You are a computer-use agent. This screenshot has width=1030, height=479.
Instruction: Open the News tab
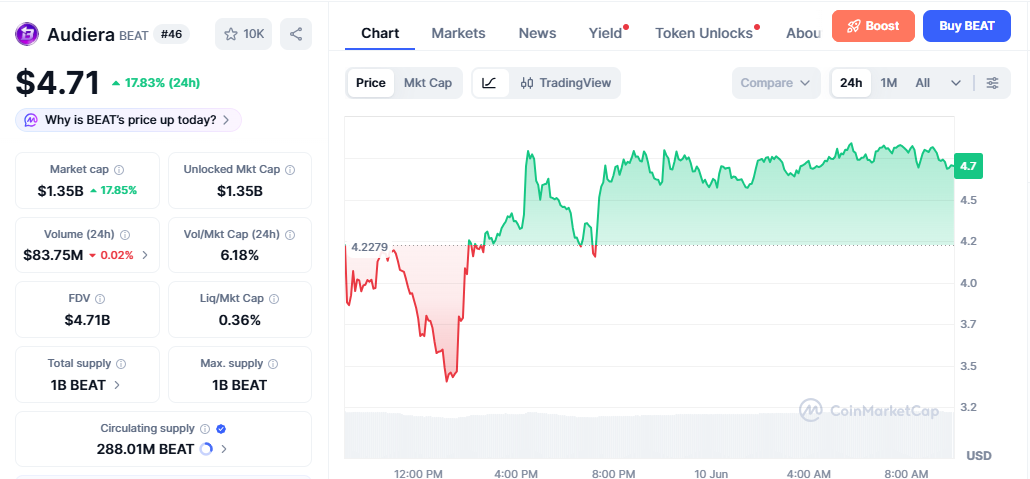click(537, 33)
